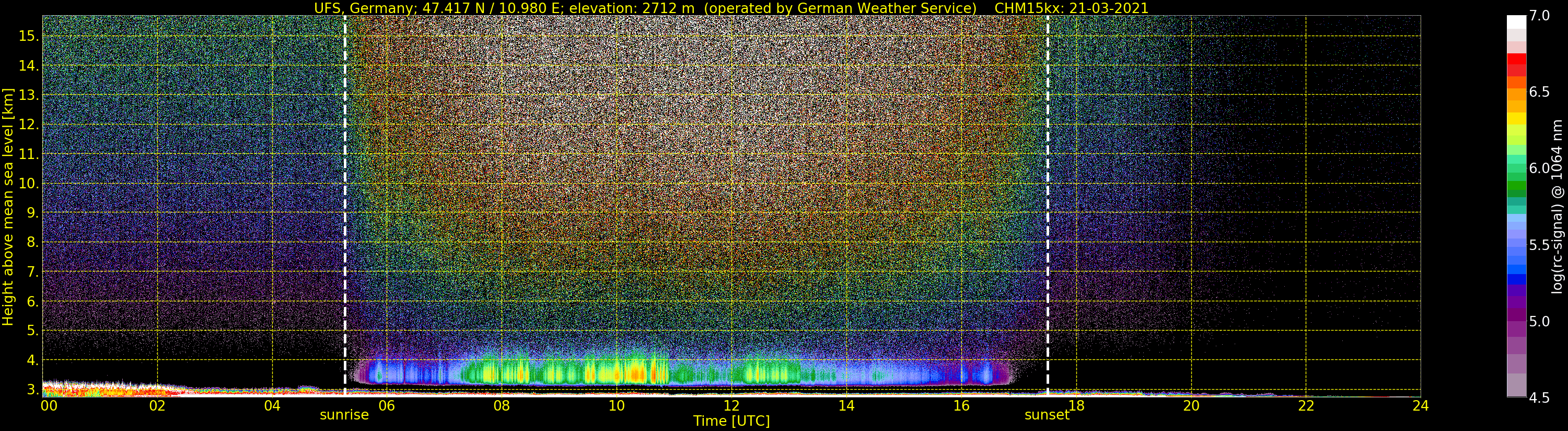Click the sunset label below the time axis
The width and height of the screenshot is (1568, 431).
1047,415
